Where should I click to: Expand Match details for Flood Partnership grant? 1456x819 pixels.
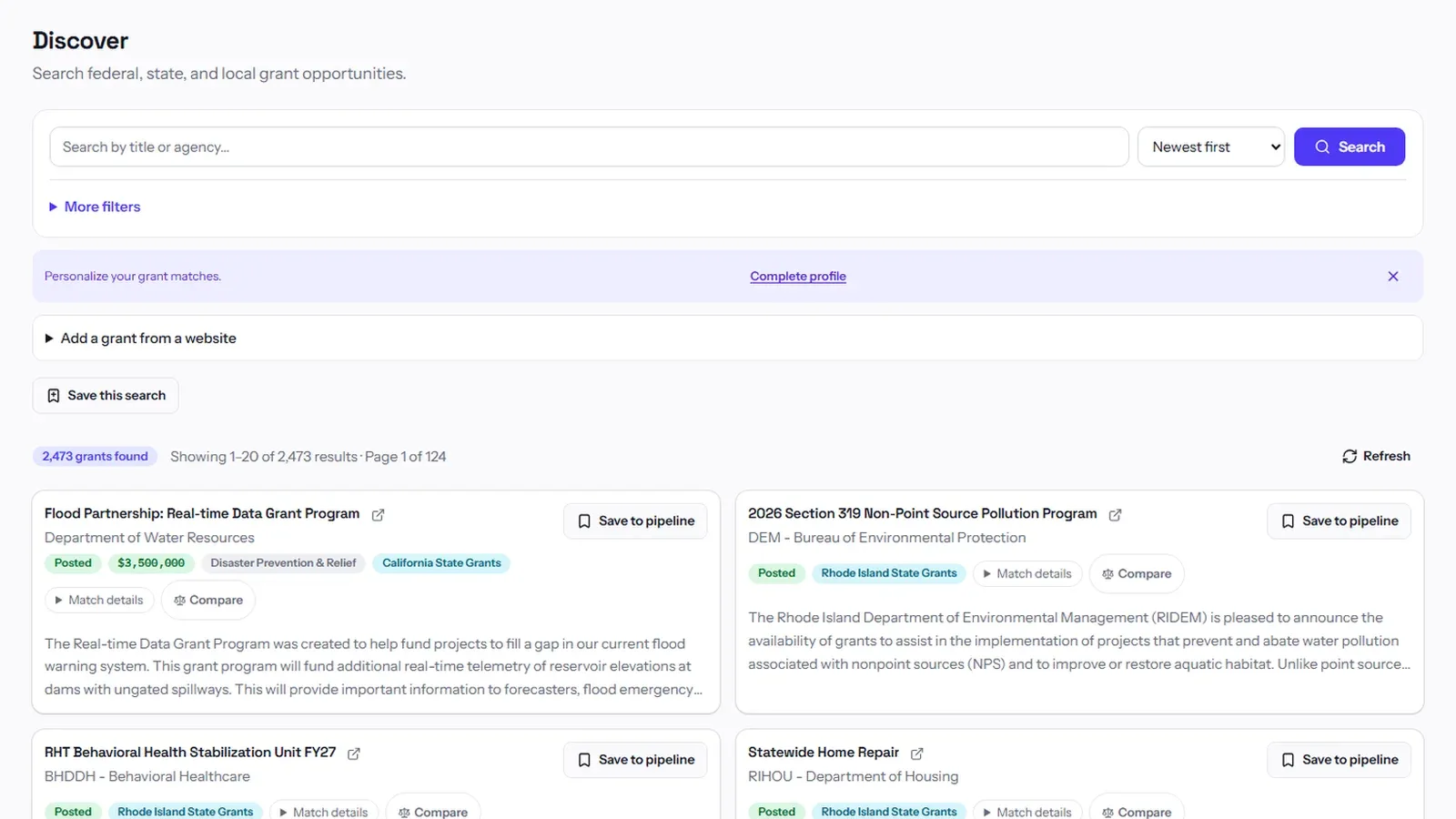click(x=98, y=601)
